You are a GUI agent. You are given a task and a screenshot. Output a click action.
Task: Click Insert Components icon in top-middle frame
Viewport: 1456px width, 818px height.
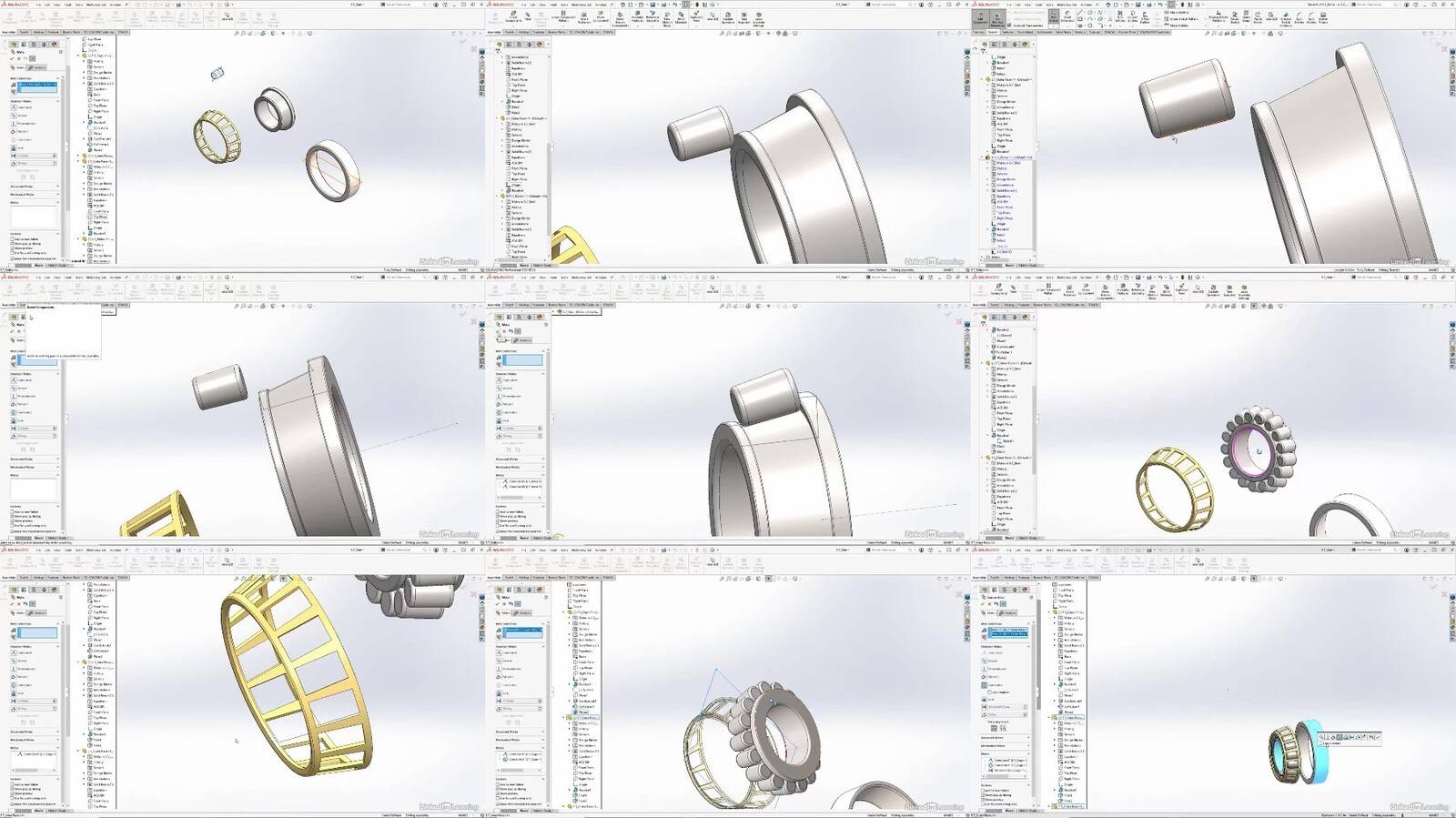512,17
